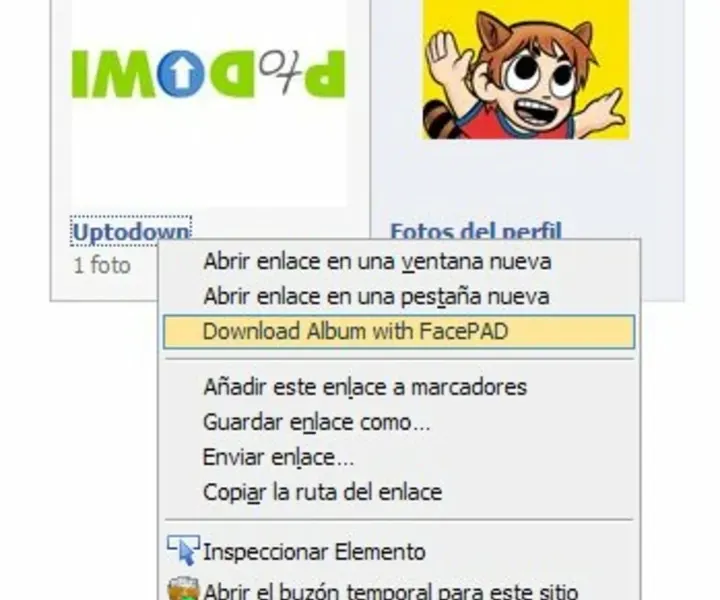Click the 1 foto count label
Viewport: 720px width, 600px height.
point(102,266)
